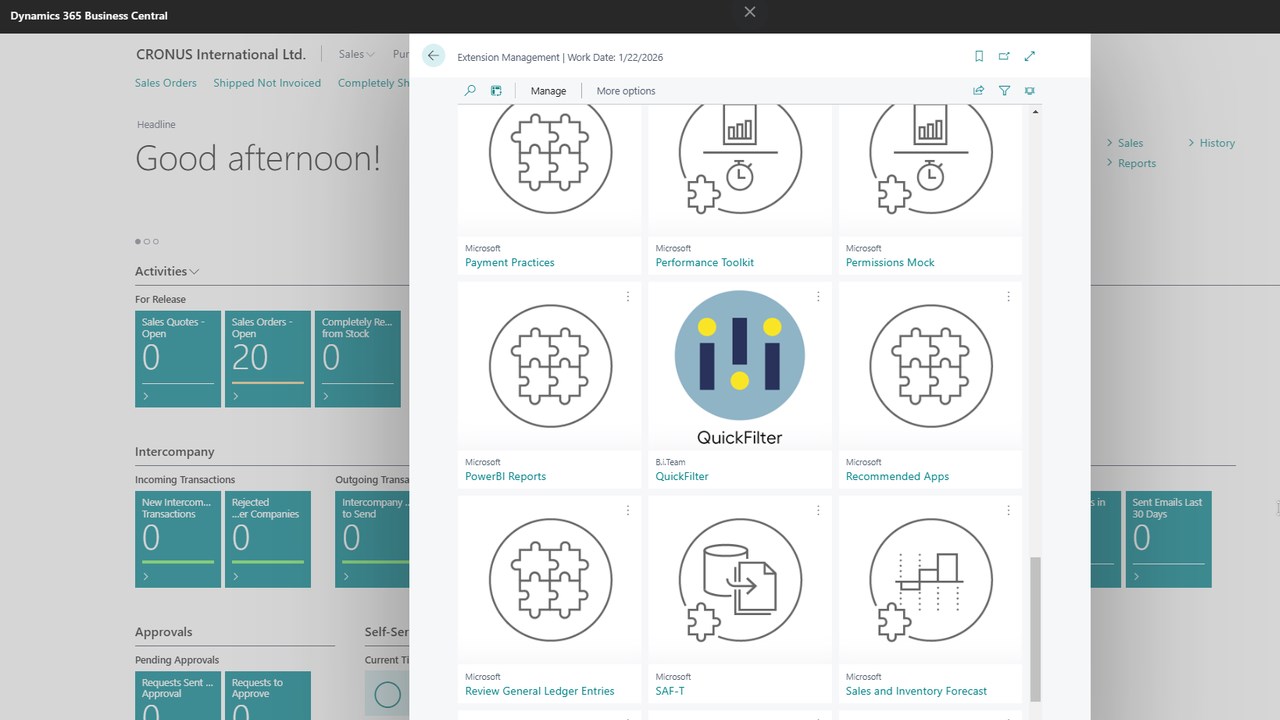Open the three-dot menu on Recommended Apps

click(1008, 297)
